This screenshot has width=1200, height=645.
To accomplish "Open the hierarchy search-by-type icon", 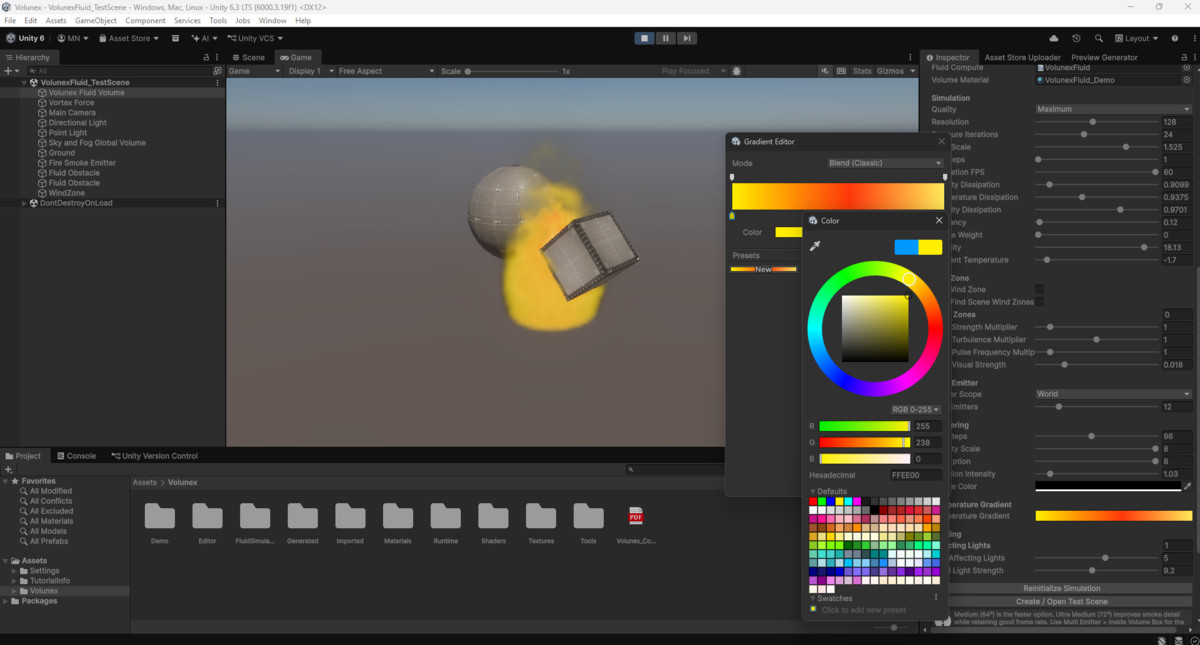I will (218, 71).
